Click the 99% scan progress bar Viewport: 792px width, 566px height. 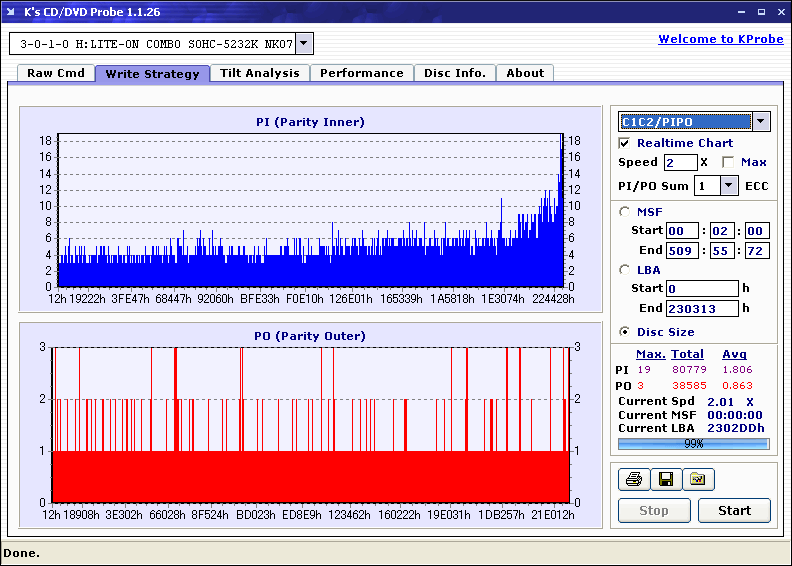point(693,443)
